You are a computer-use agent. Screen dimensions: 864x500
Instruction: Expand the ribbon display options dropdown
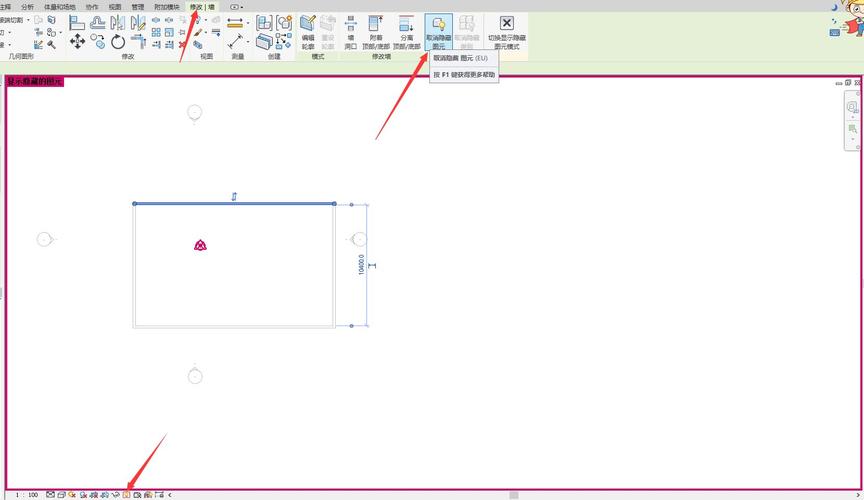236,6
